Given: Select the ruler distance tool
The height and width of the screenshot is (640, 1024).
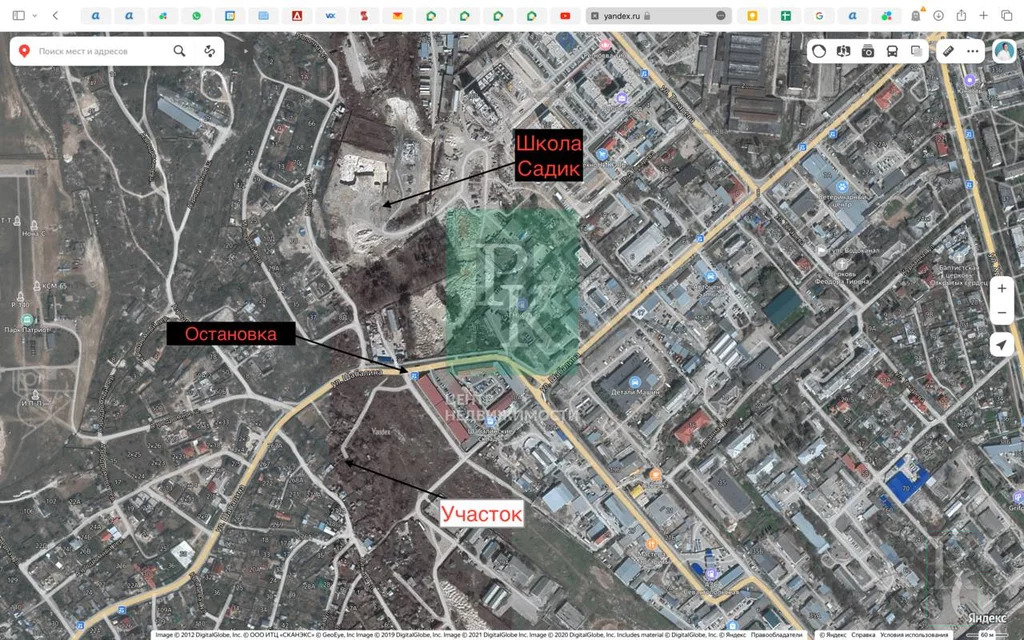Looking at the screenshot, I should 948,51.
